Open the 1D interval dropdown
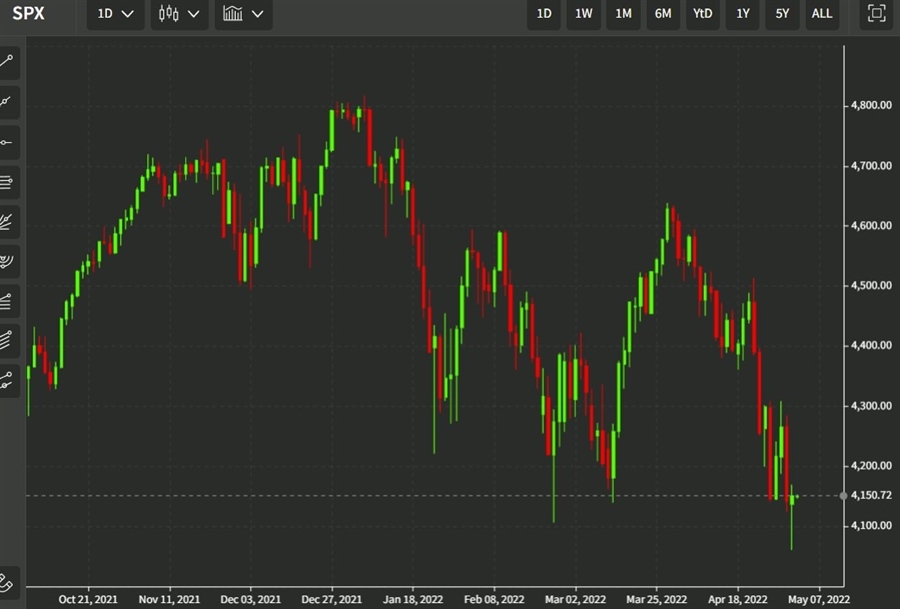 (x=115, y=13)
